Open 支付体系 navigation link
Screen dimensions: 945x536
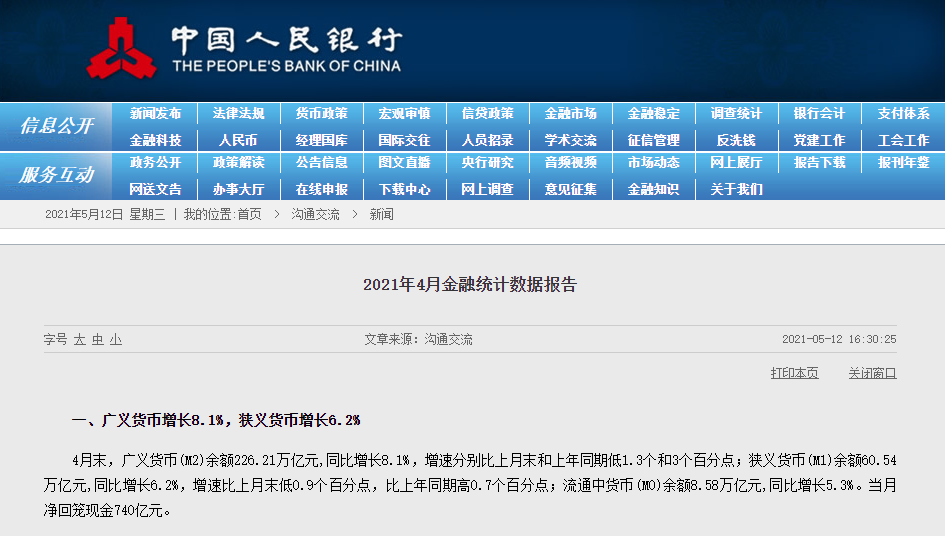[903, 113]
